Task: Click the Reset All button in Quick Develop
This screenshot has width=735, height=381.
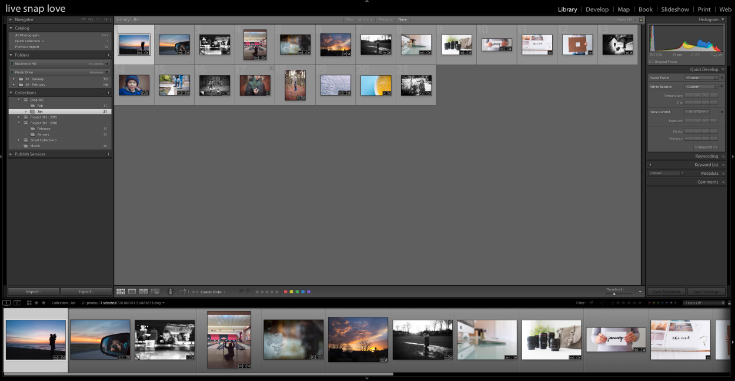Action: point(706,147)
